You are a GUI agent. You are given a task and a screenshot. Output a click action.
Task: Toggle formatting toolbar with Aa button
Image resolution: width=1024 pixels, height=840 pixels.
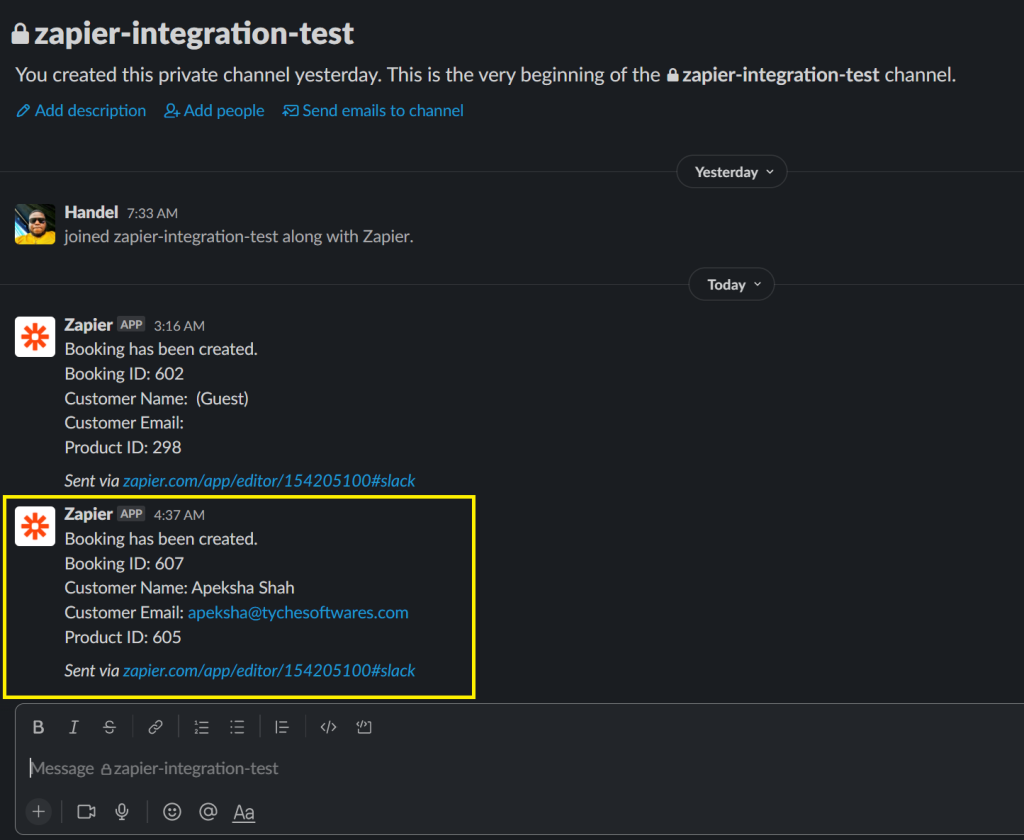coord(244,813)
